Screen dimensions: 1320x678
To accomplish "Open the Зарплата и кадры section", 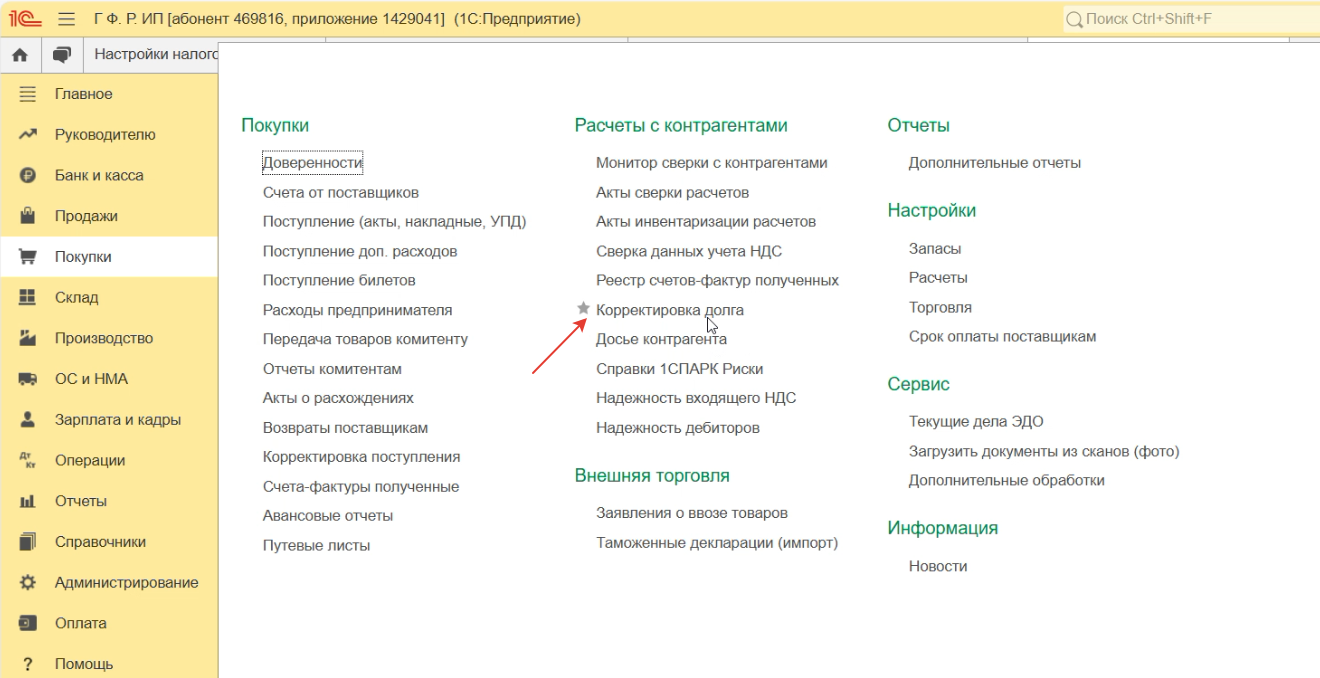I will point(117,420).
